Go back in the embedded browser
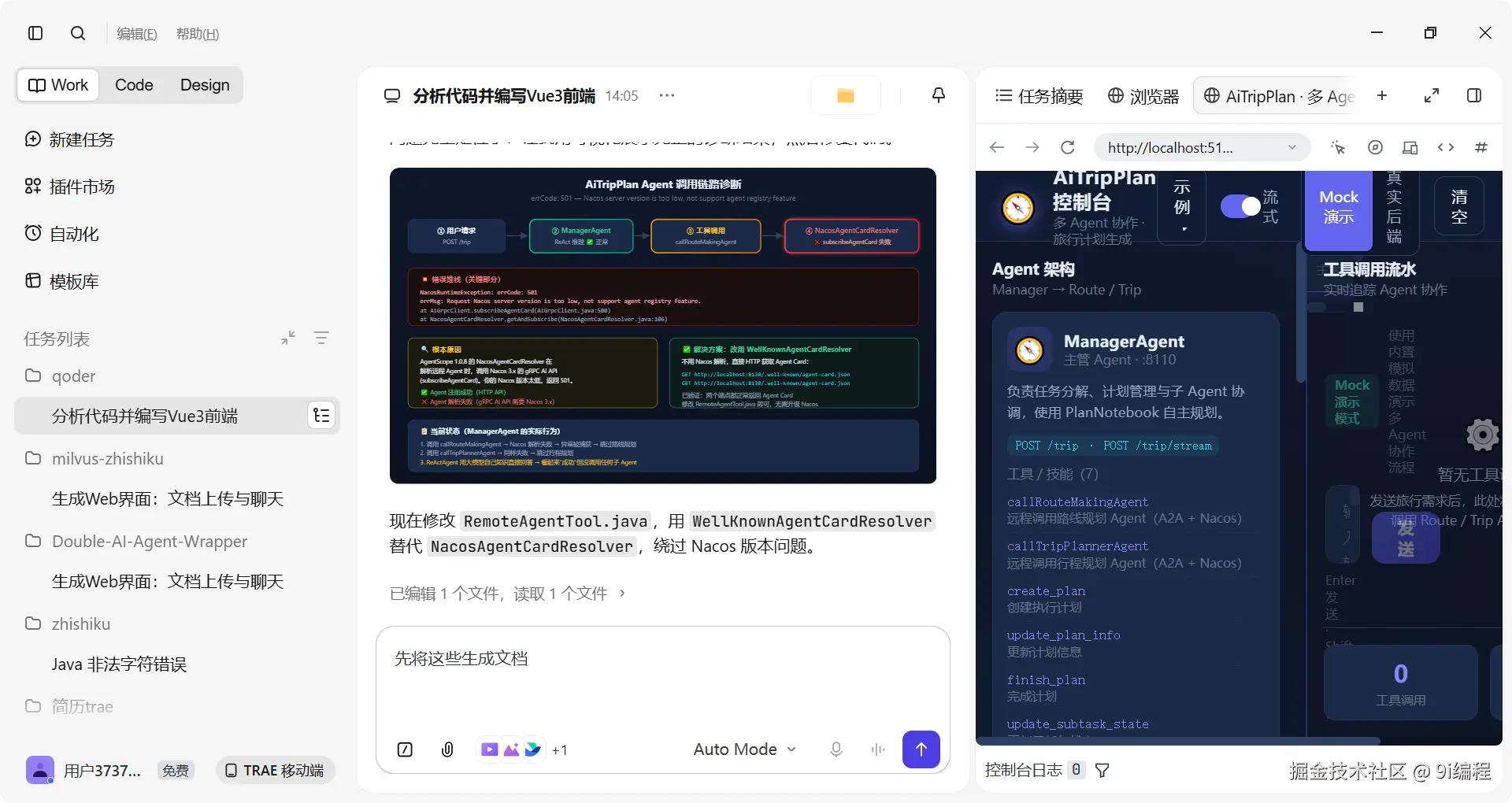Screen dimensions: 1512x803 click(997, 147)
